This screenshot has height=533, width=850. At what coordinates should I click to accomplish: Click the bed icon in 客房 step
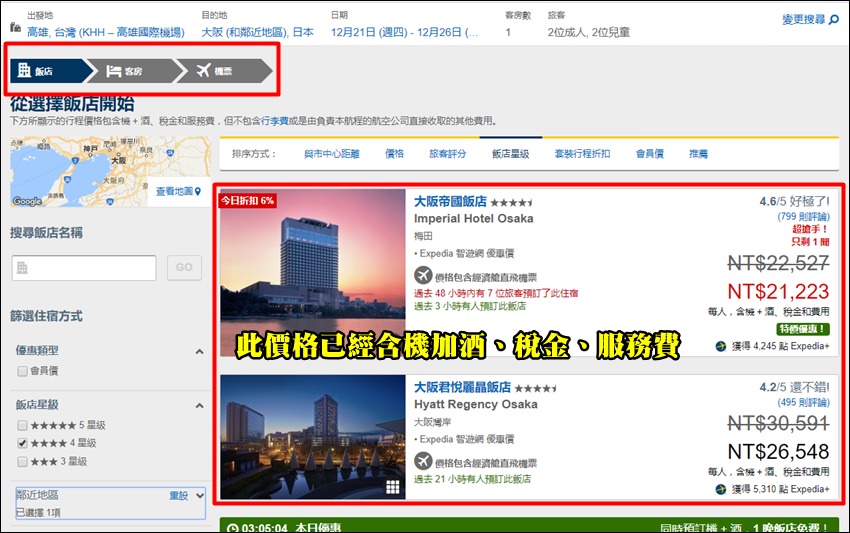(114, 71)
